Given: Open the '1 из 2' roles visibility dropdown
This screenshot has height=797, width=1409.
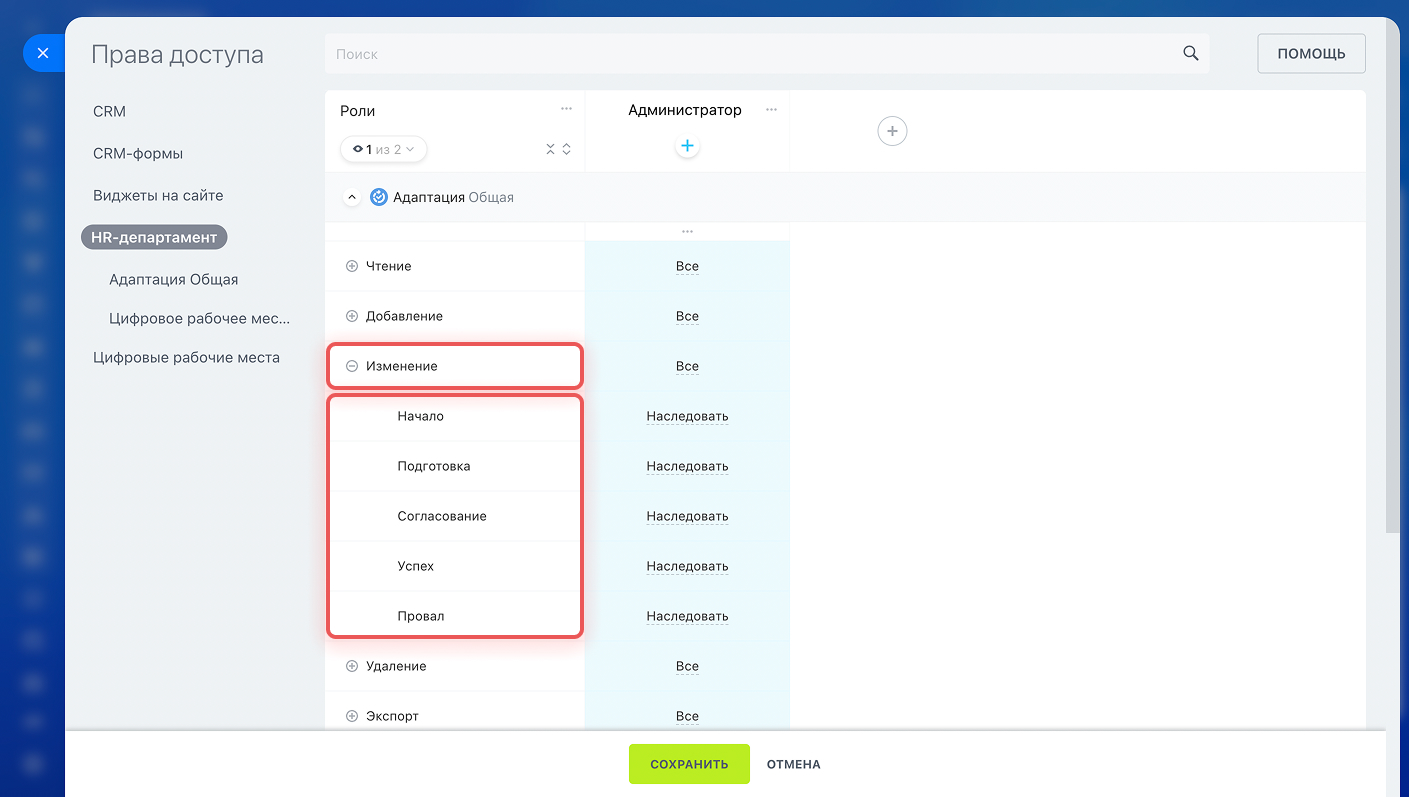Looking at the screenshot, I should coord(384,149).
